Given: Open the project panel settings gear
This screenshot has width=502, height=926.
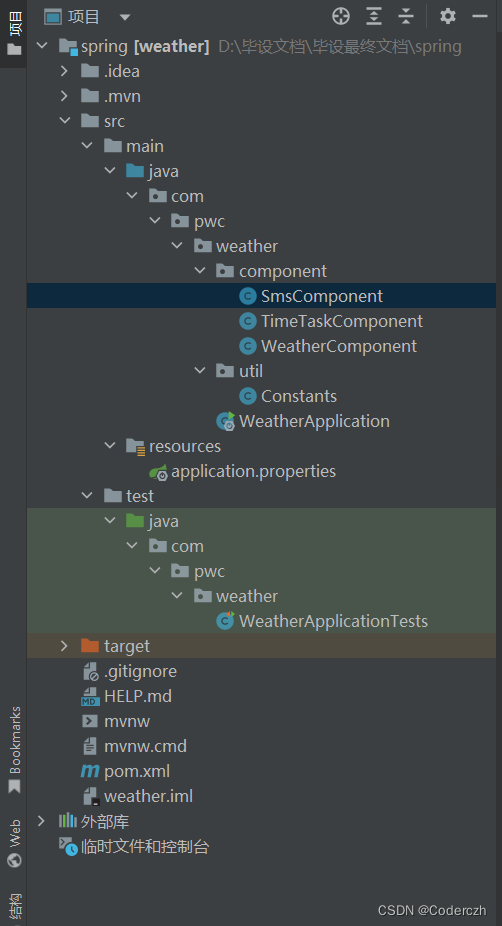Looking at the screenshot, I should (448, 17).
